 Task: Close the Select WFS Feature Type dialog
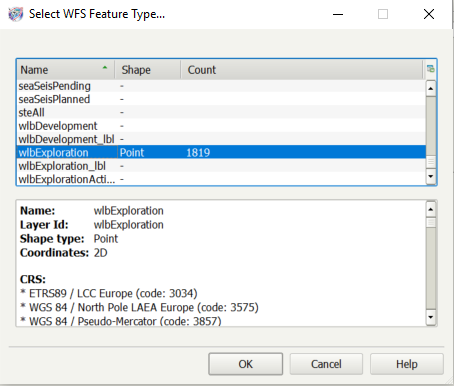pyautogui.click(x=429, y=14)
